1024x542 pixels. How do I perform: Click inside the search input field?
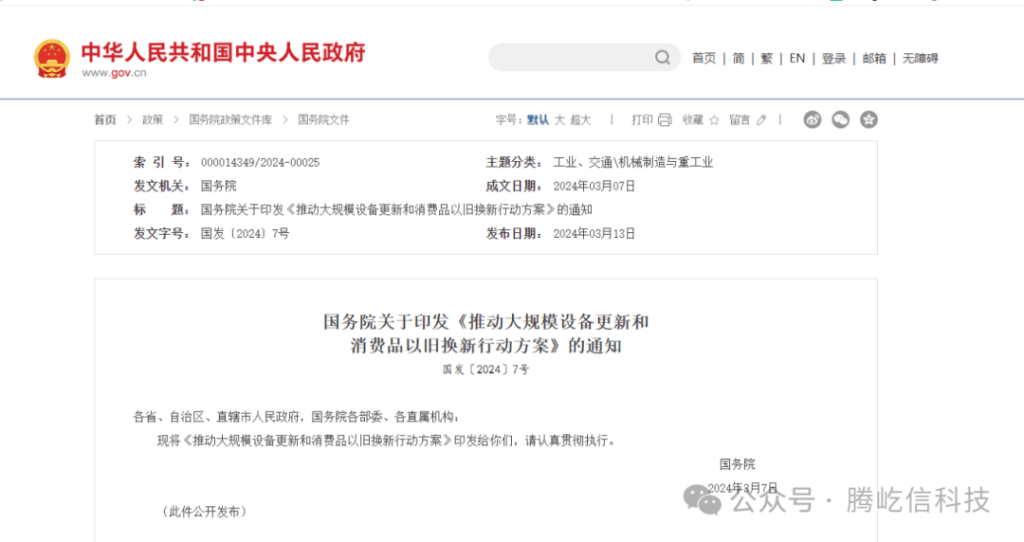click(570, 58)
